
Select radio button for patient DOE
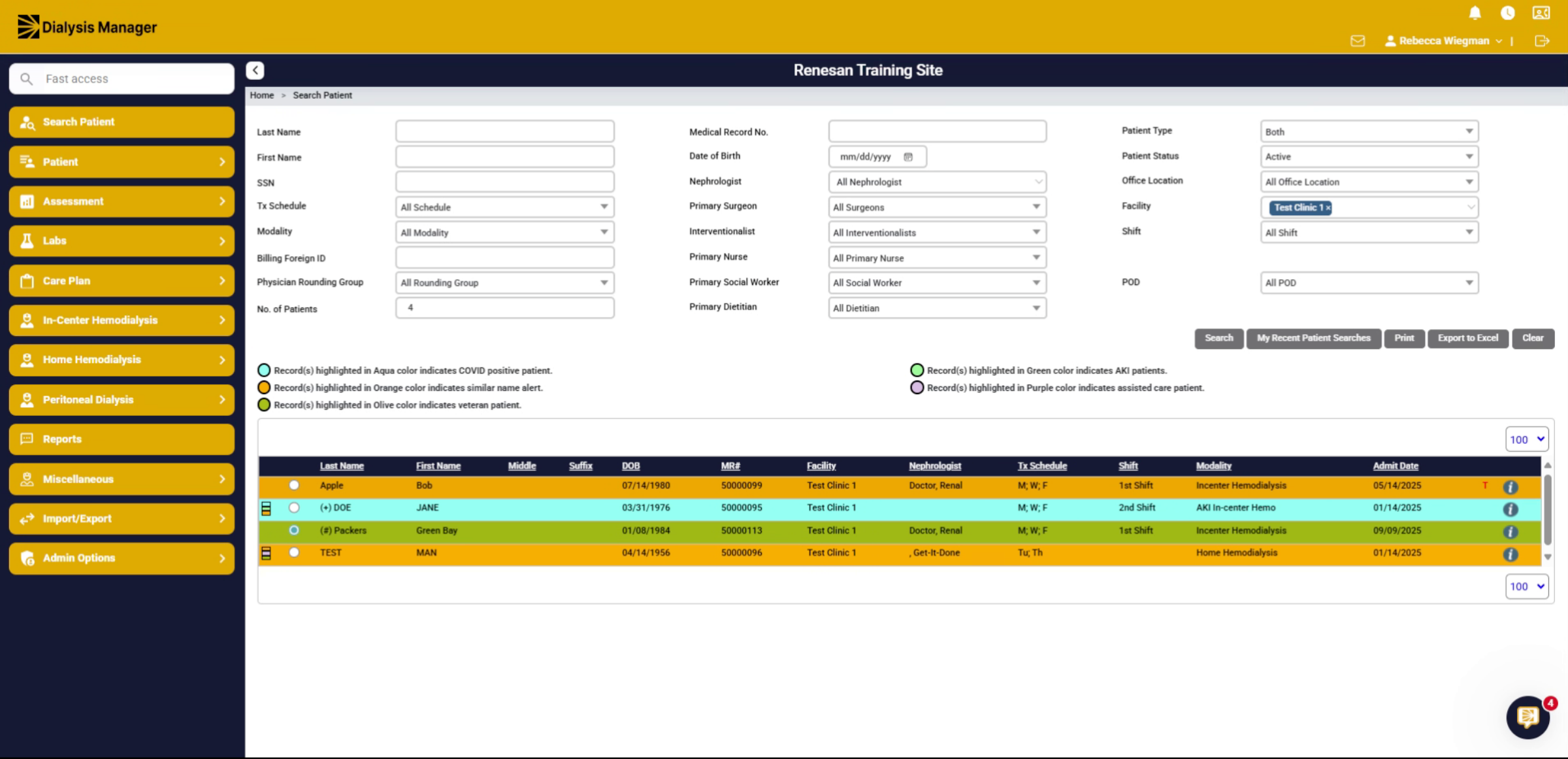click(294, 507)
